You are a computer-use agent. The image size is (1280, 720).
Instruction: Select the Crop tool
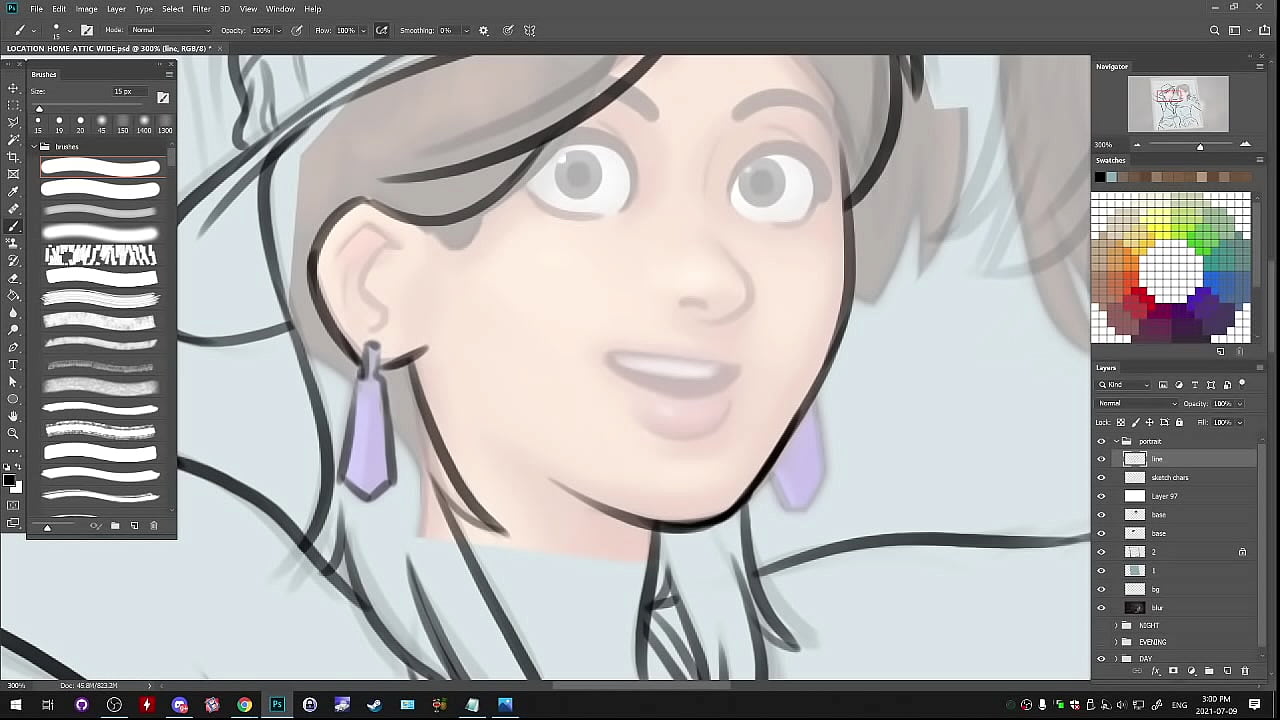pos(13,157)
